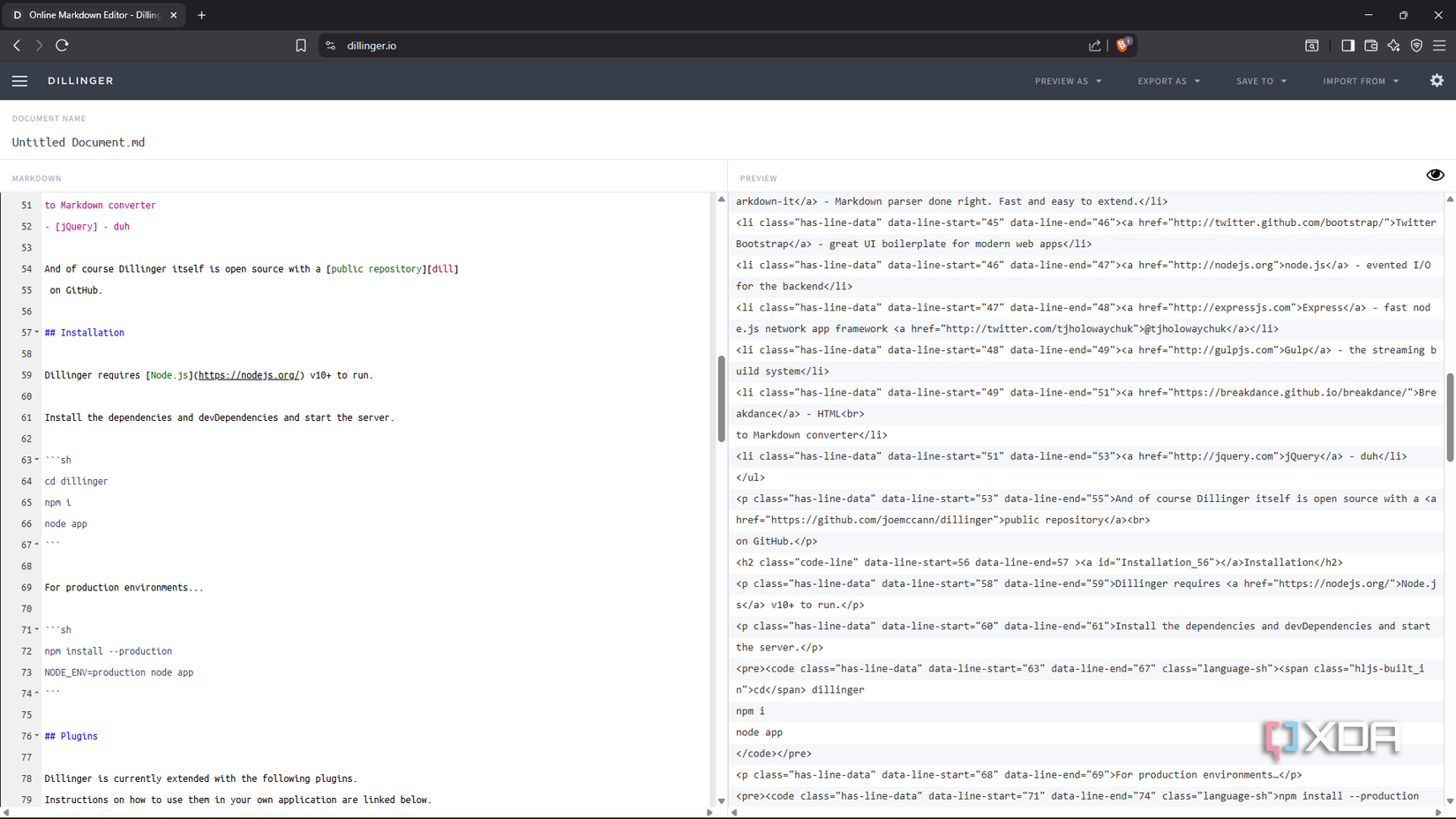Open the browser's three-line menu
Image resolution: width=1456 pixels, height=819 pixels.
[1440, 45]
